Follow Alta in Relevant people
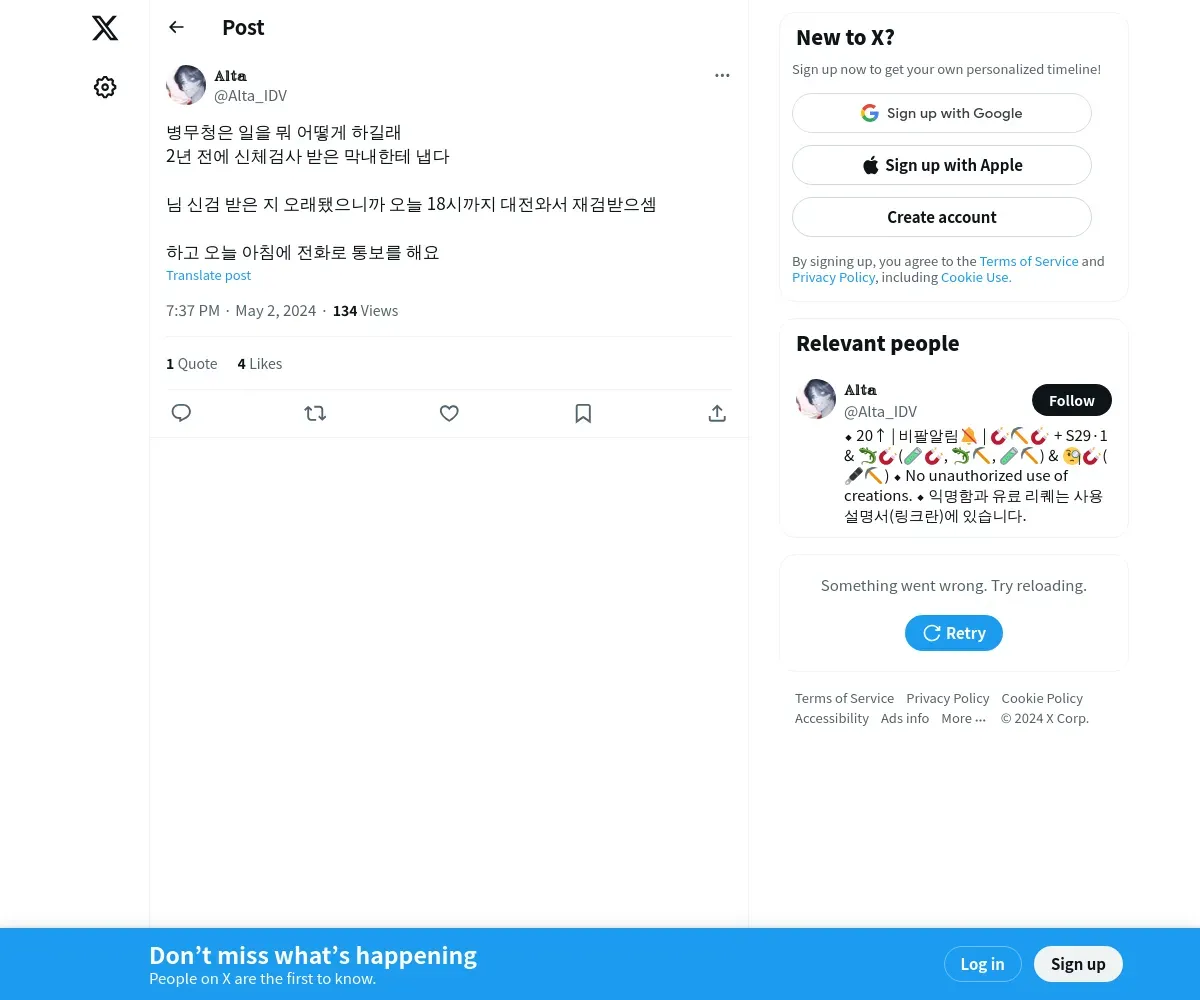This screenshot has width=1200, height=1000. tap(1071, 400)
